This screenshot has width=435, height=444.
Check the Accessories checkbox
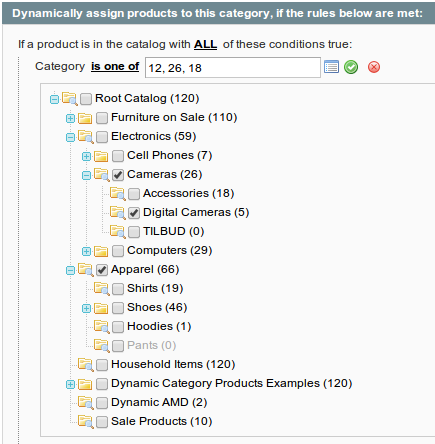tap(134, 194)
